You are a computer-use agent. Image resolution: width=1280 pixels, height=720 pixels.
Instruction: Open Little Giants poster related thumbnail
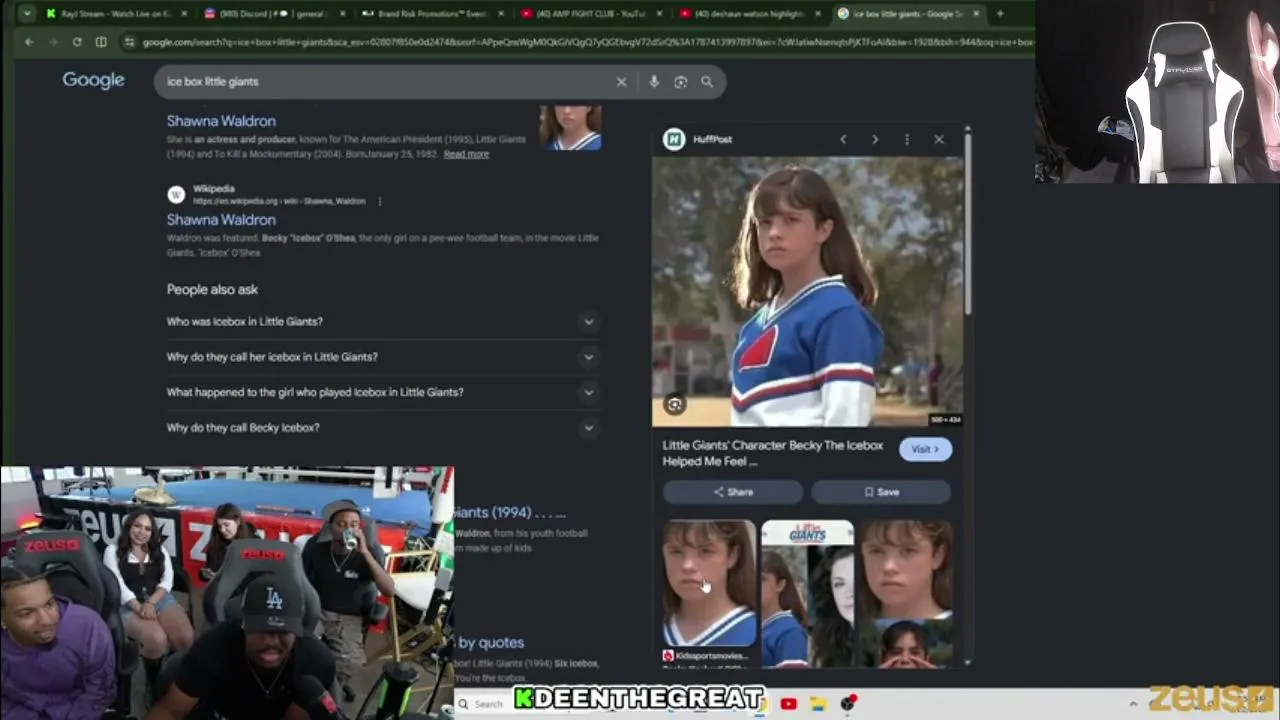808,591
